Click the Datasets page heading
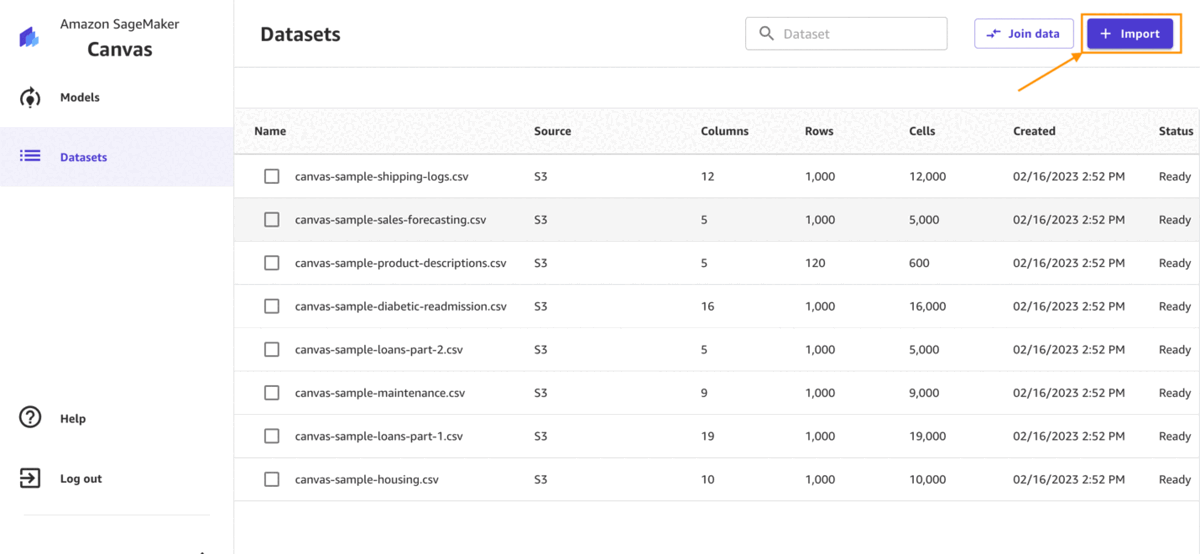Image resolution: width=1200 pixels, height=554 pixels. coord(300,34)
